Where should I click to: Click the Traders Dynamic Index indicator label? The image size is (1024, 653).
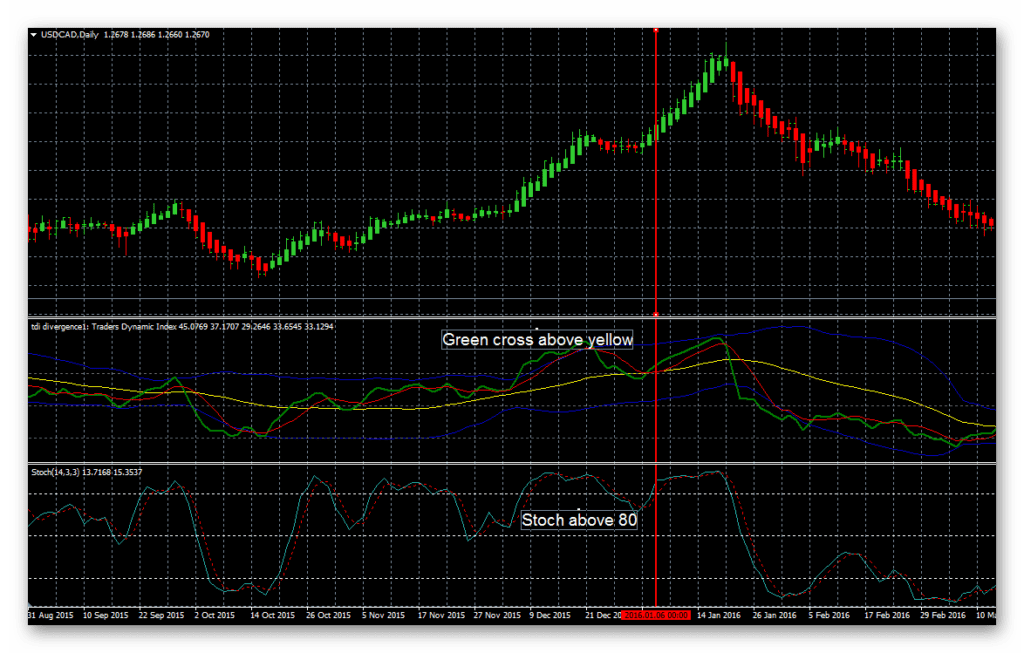tap(182, 326)
